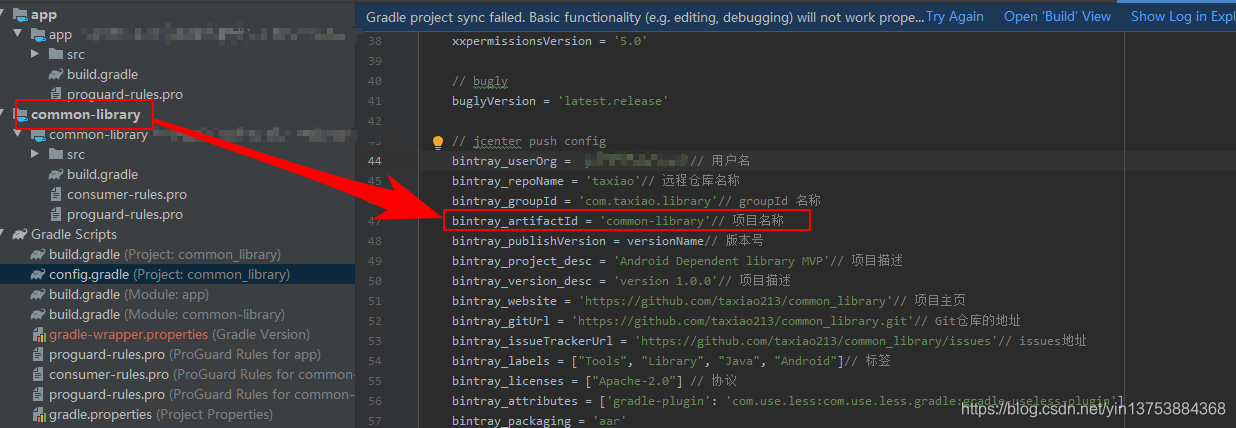Click the bintray_gitUrl line
Image resolution: width=1236 pixels, height=428 pixels.
[735, 321]
